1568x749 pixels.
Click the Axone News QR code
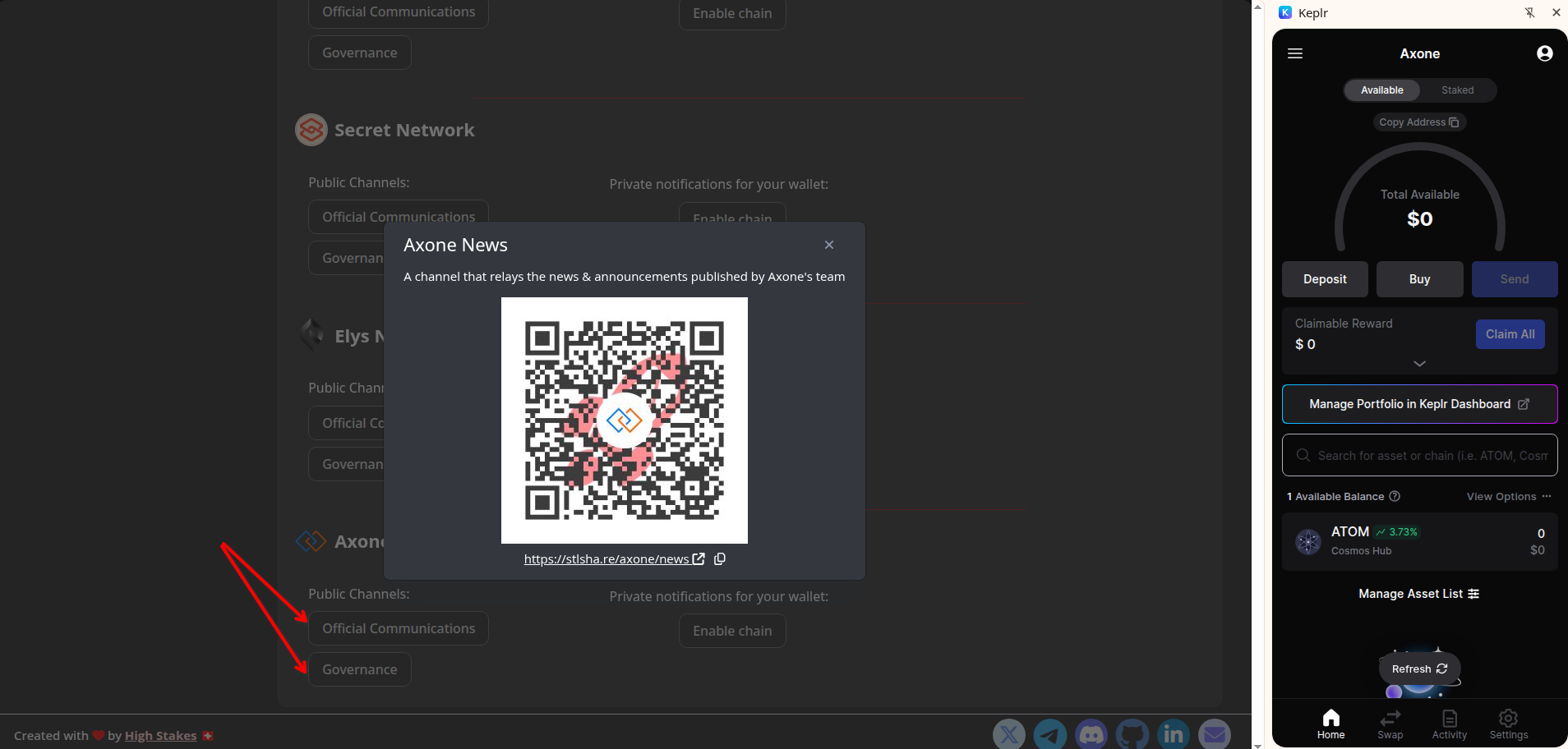(625, 420)
